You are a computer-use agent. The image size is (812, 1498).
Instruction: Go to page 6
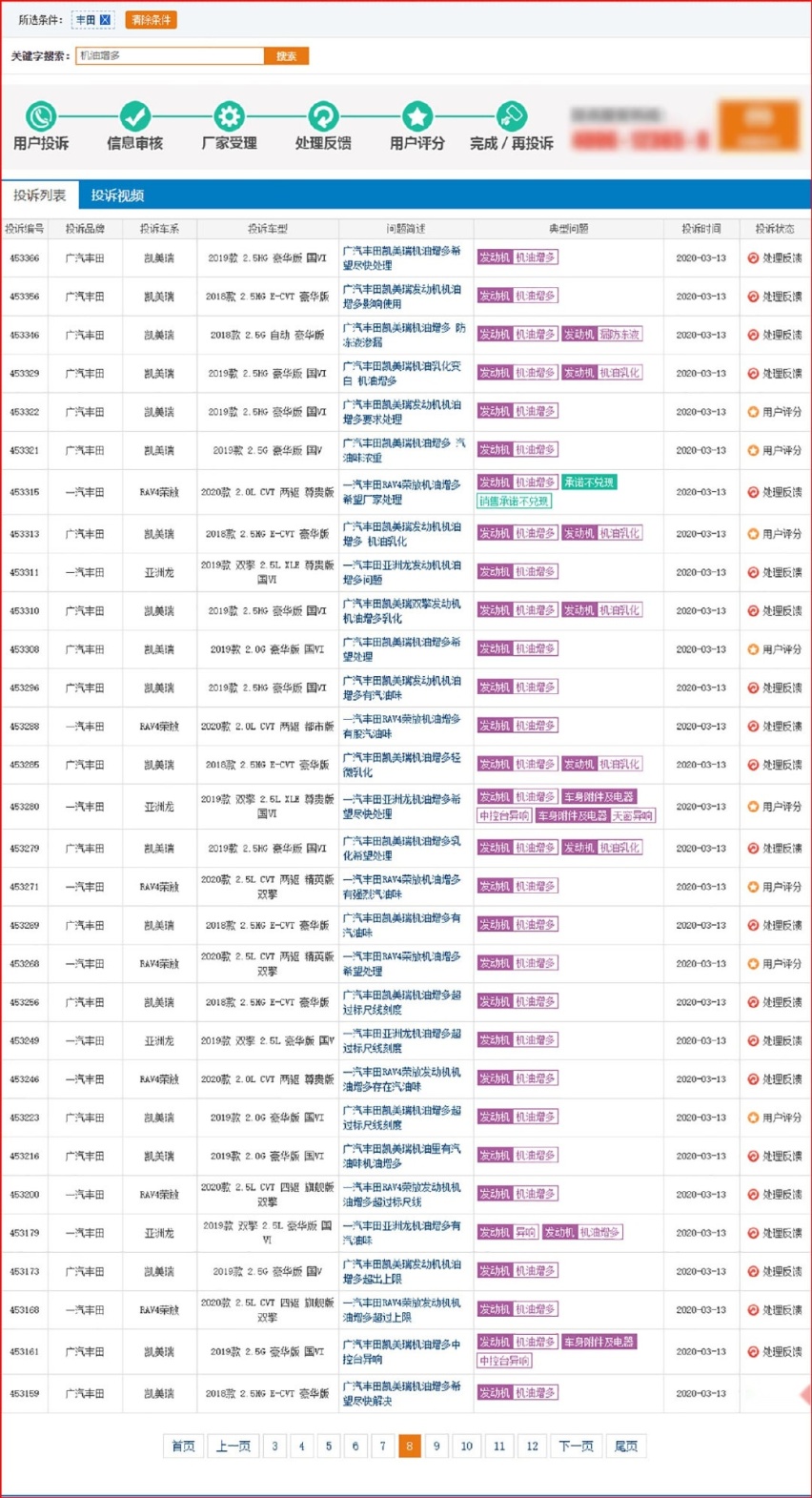(355, 1447)
